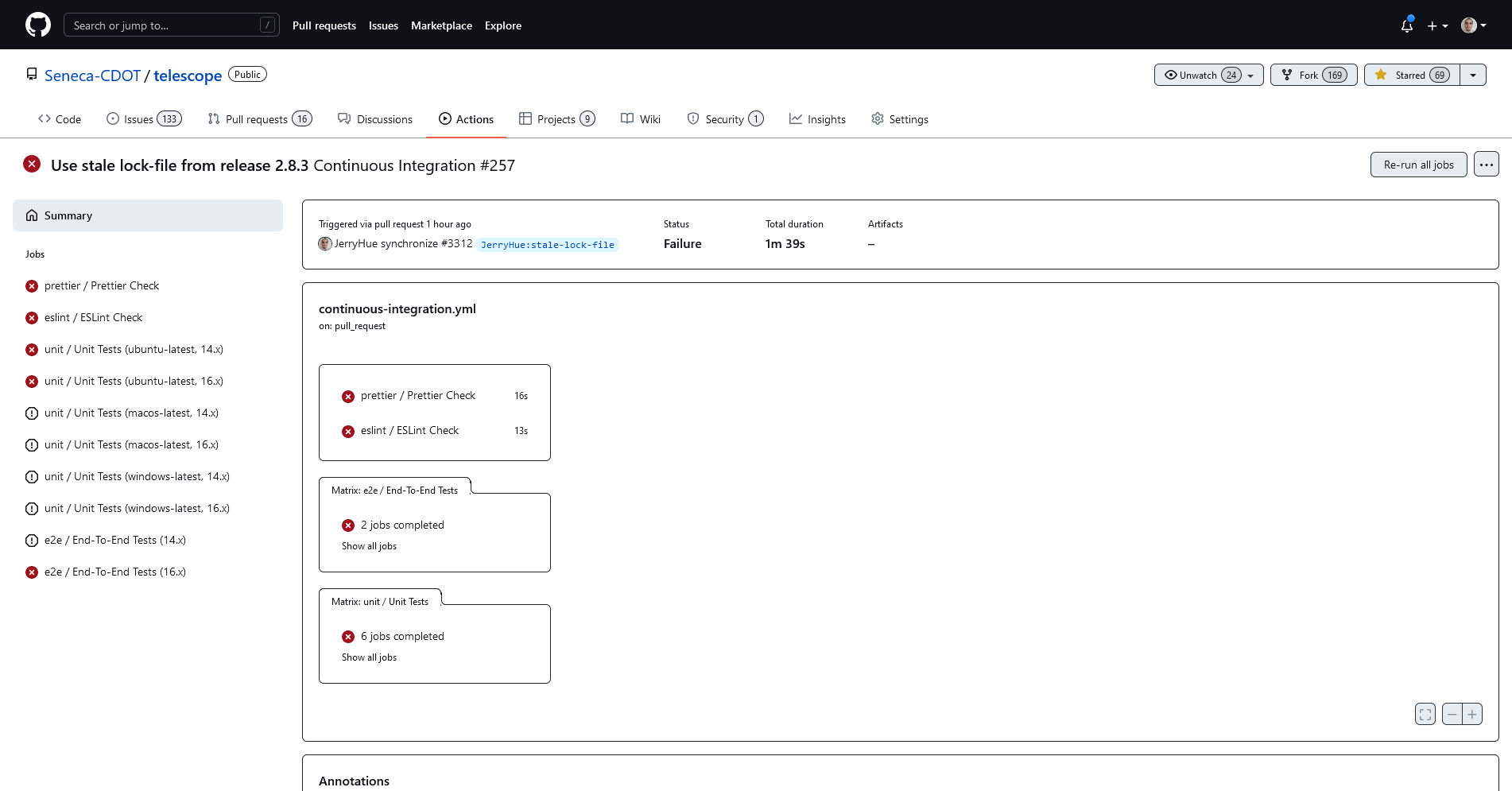Screen dimensions: 1512x791
Task: Open Marketplace in the top navigation
Action: point(441,25)
